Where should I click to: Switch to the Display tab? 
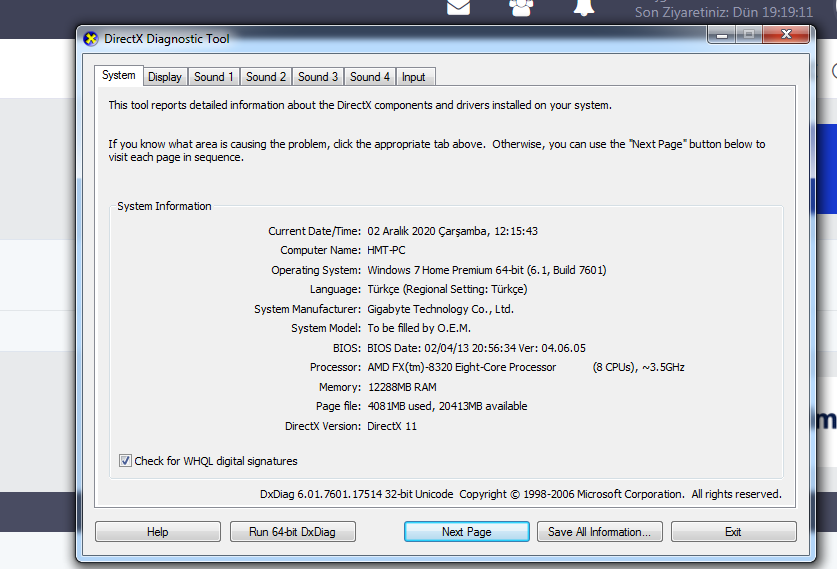click(x=165, y=77)
